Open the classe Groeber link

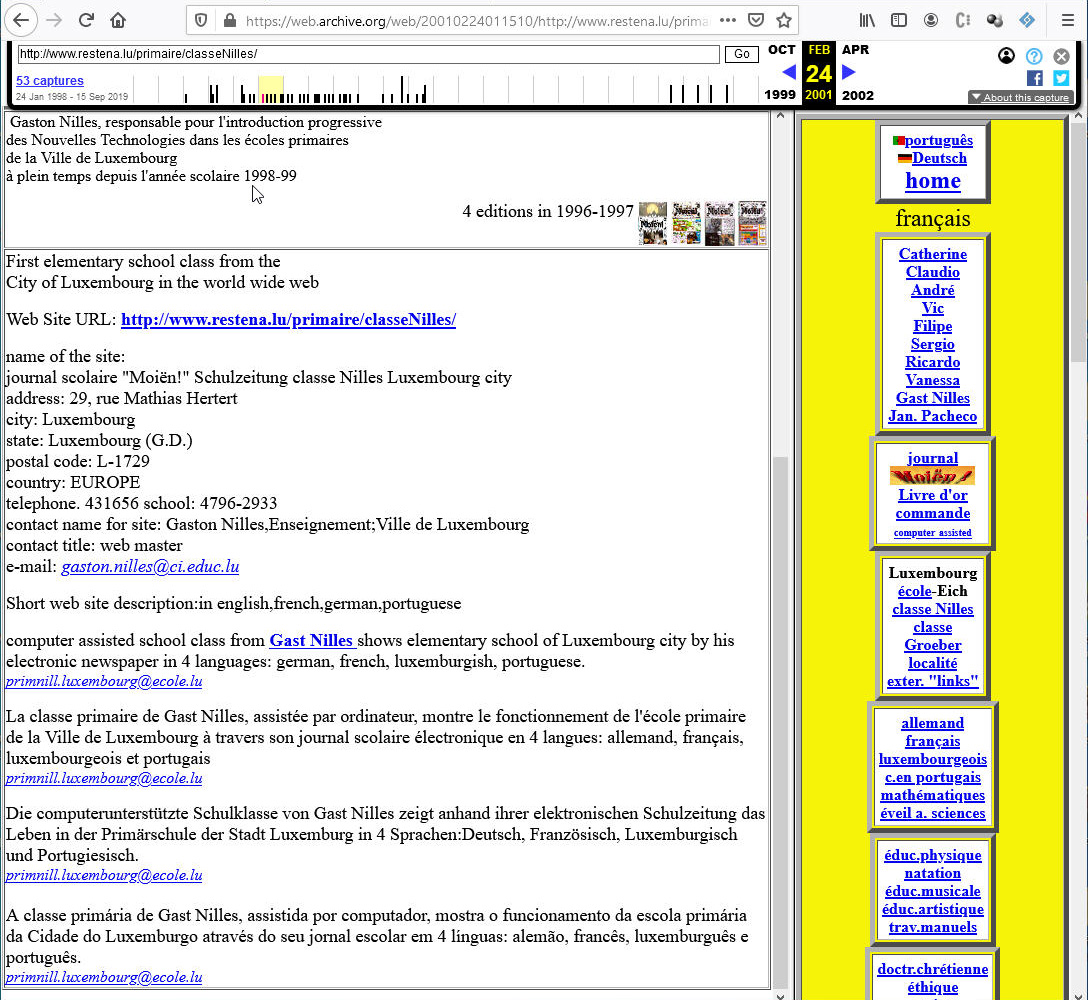coord(933,636)
